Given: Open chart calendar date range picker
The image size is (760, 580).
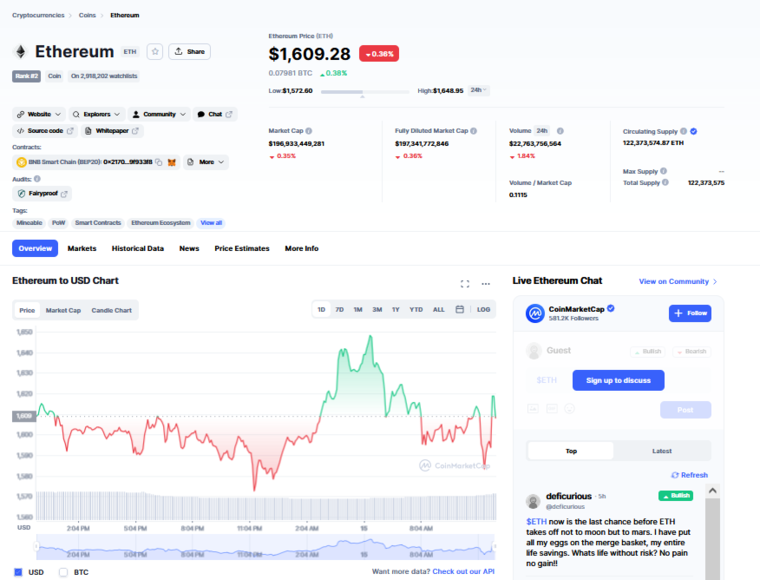Looking at the screenshot, I should (x=459, y=309).
